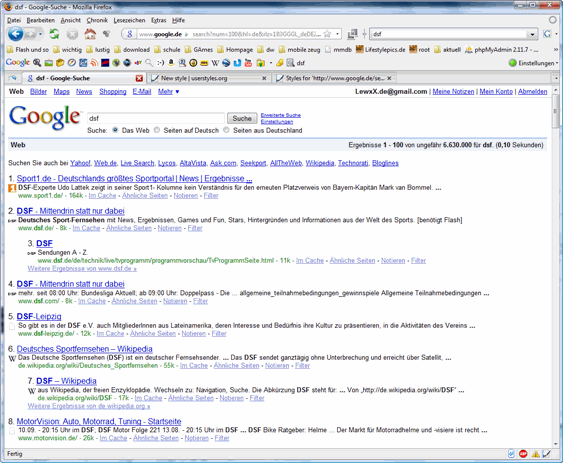Open the Lesezeichen menu
The image size is (563, 463).
click(x=129, y=20)
